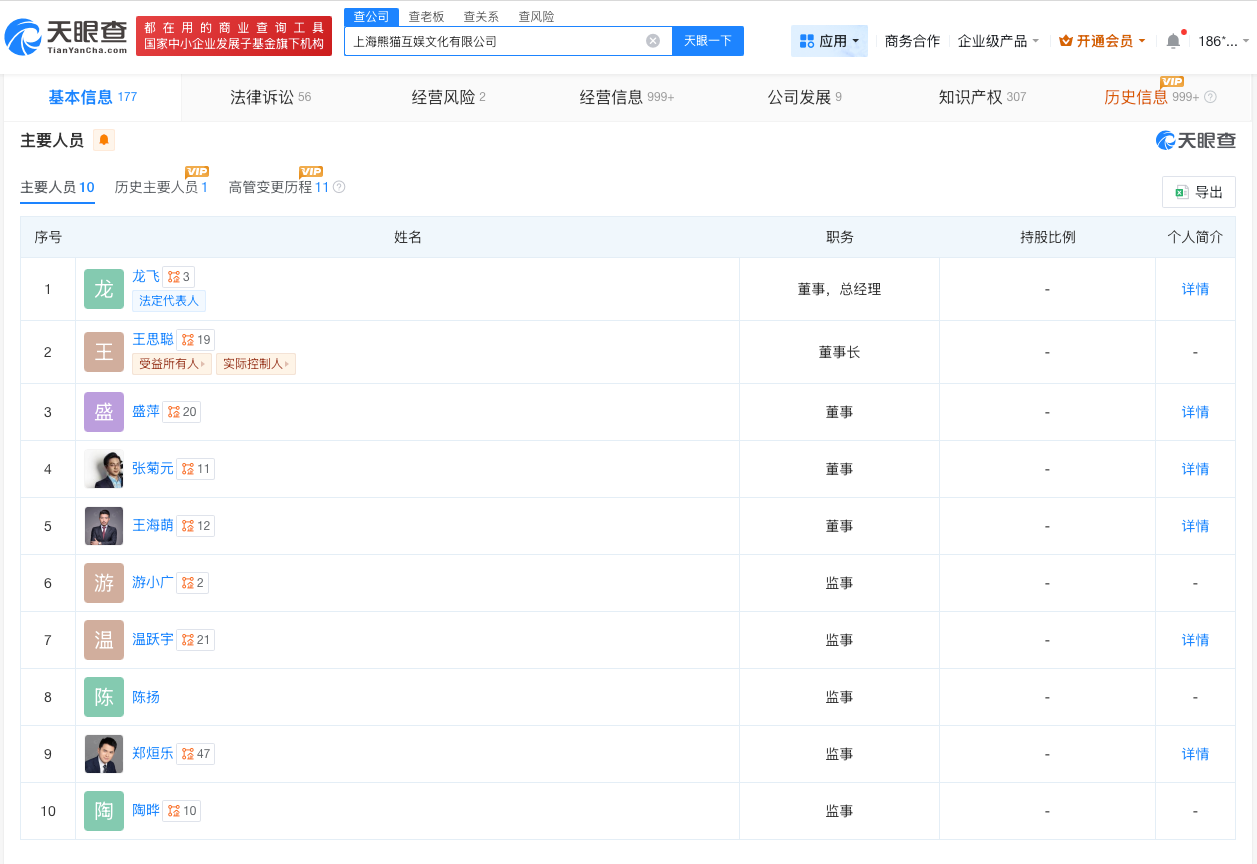Click 陶 avatar tile
Screen dimensions: 1257x864
click(104, 811)
